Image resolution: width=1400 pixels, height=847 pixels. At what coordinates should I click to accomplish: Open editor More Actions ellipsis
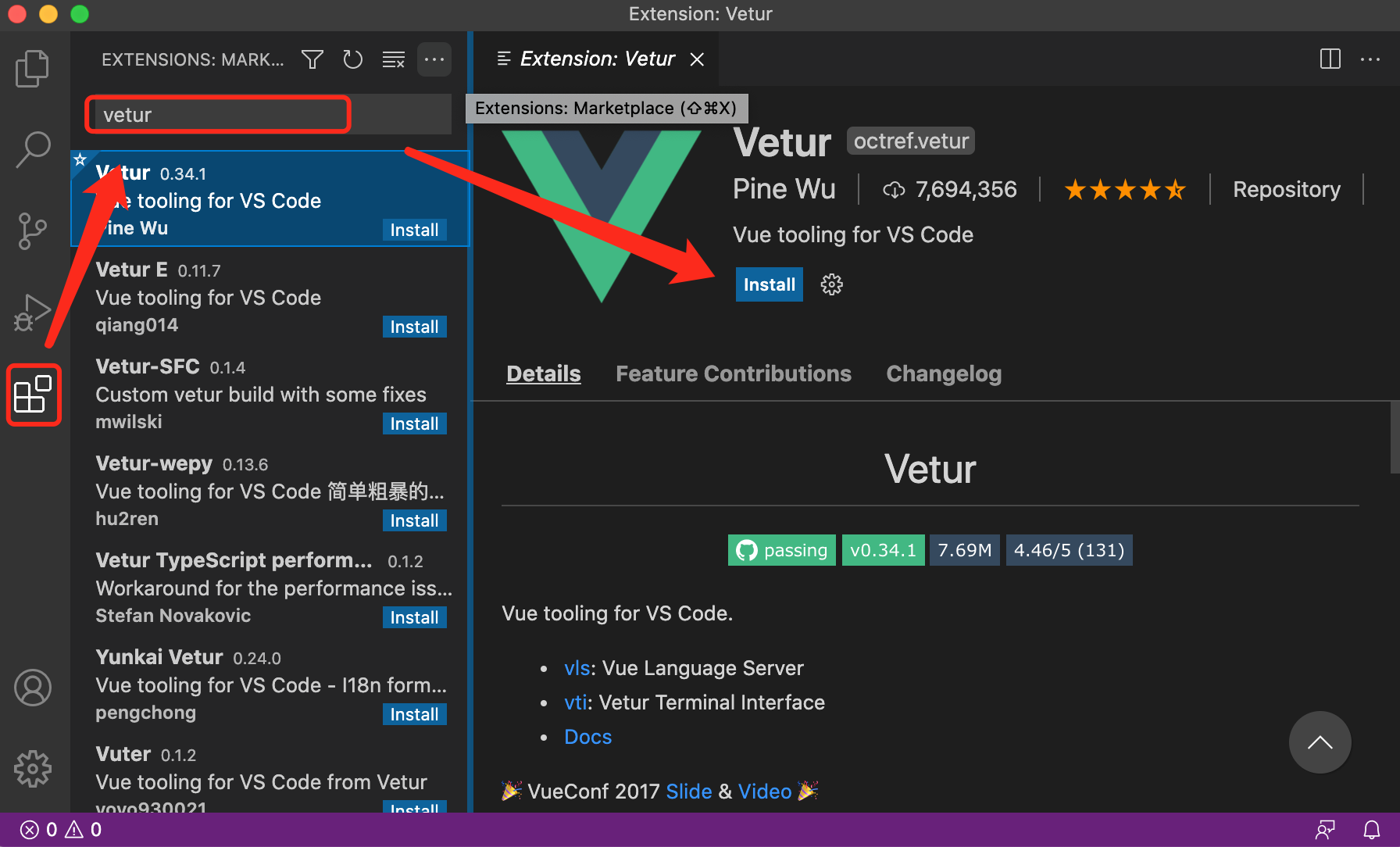1370,59
